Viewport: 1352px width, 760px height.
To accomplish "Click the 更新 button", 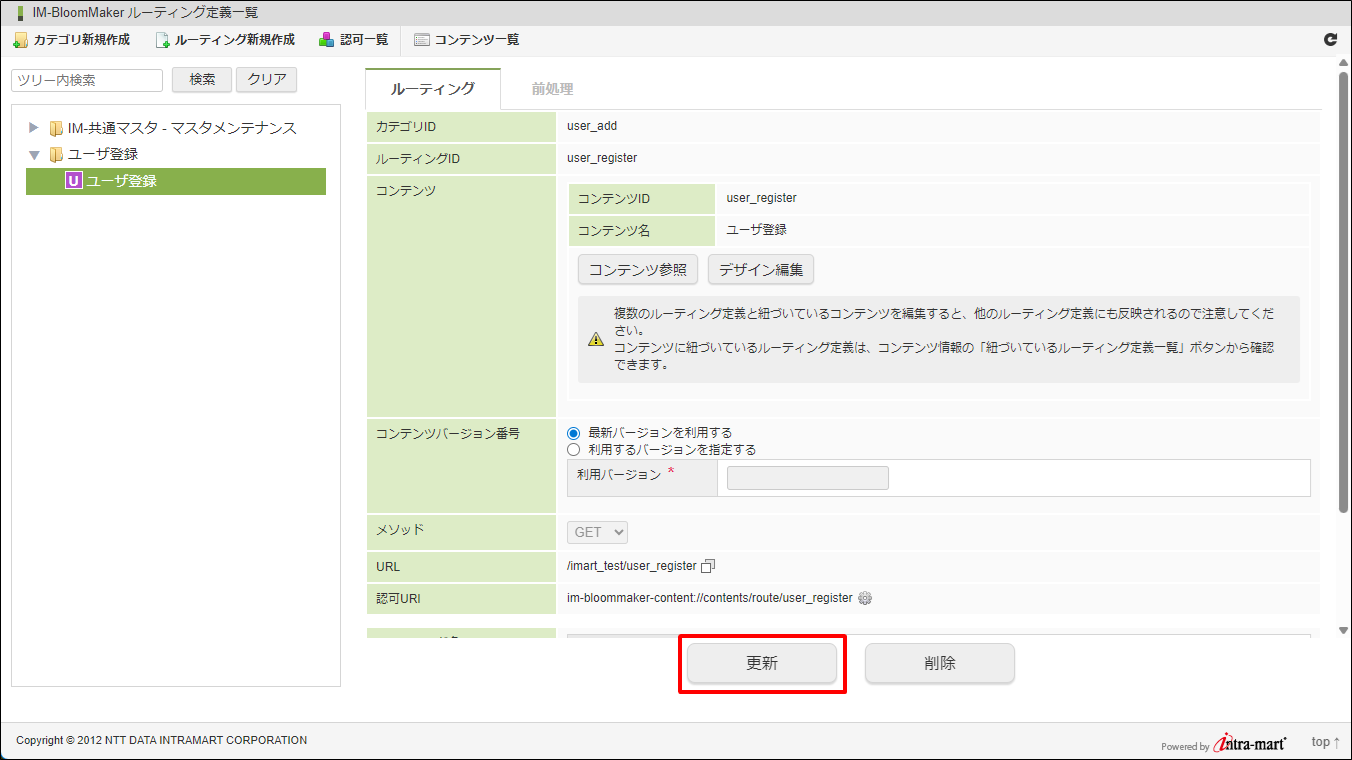I will pos(762,663).
